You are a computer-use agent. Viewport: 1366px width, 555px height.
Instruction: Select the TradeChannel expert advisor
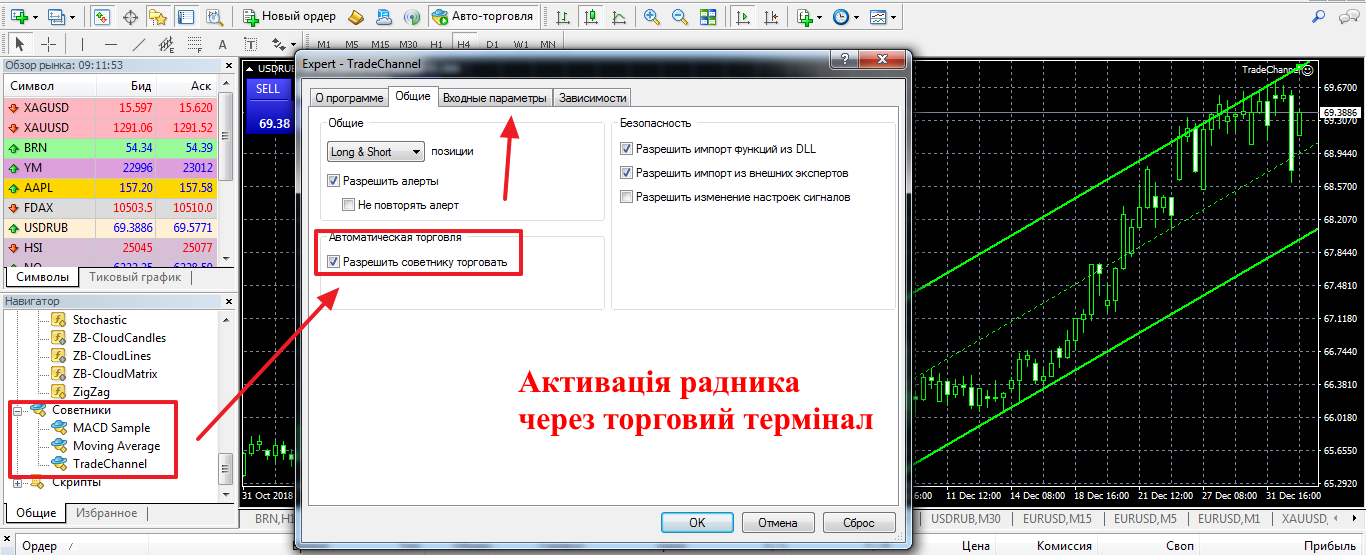click(110, 464)
